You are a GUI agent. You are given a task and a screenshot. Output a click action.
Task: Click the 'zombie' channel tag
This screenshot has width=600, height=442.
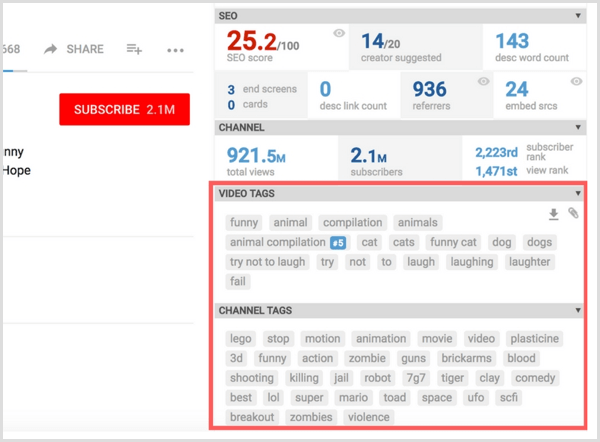[367, 358]
